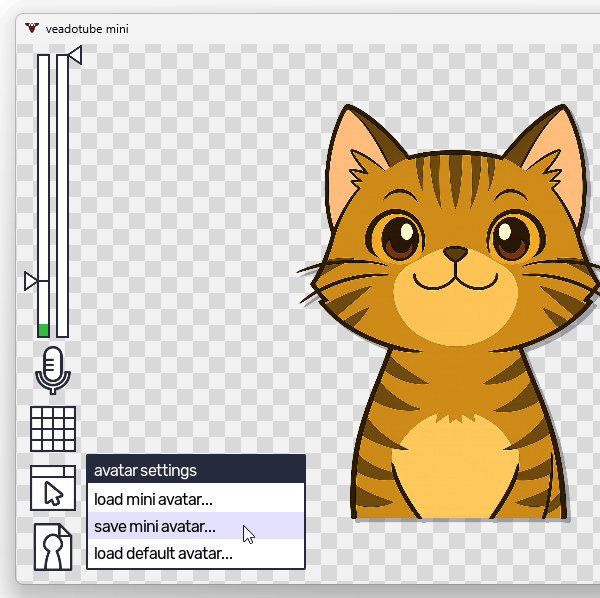Select 'load default avatar...' option
Image resolution: width=600 pixels, height=598 pixels.
(x=196, y=553)
